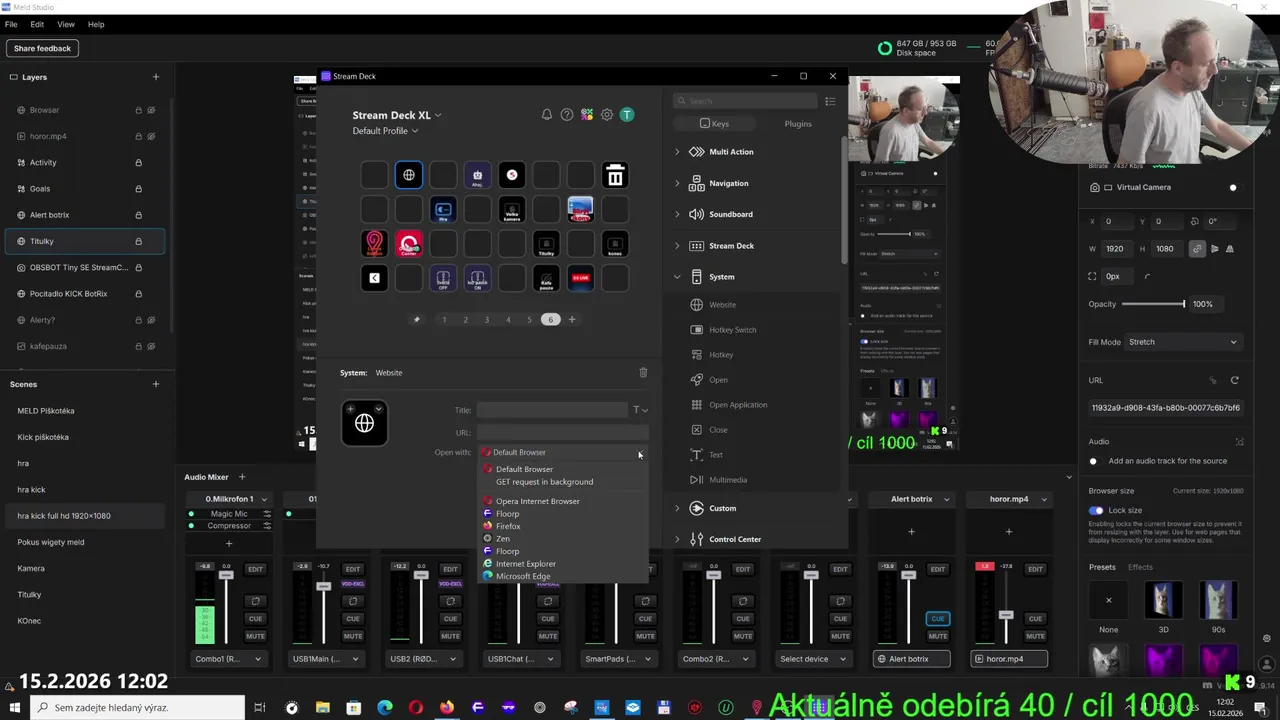Expand the Navigation category
Image resolution: width=1280 pixels, height=720 pixels.
[677, 183]
